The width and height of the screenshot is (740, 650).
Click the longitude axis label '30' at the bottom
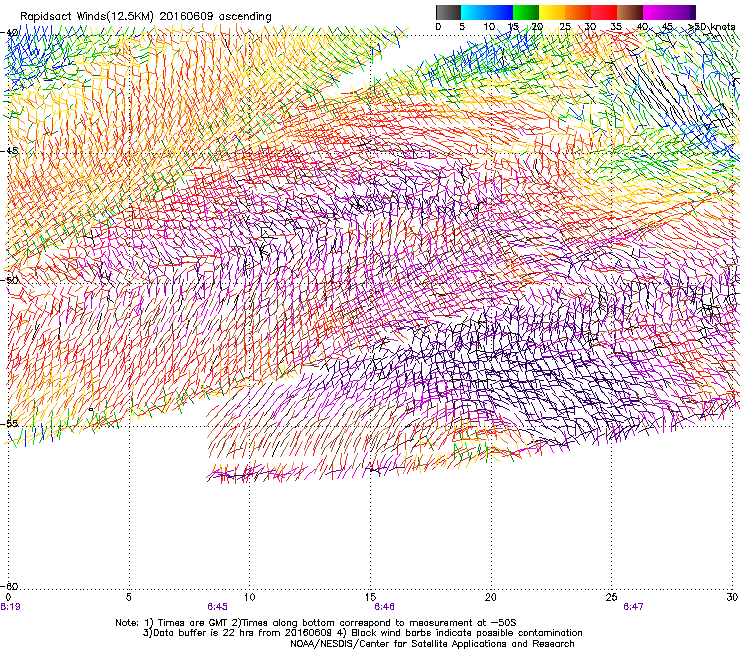point(732,597)
